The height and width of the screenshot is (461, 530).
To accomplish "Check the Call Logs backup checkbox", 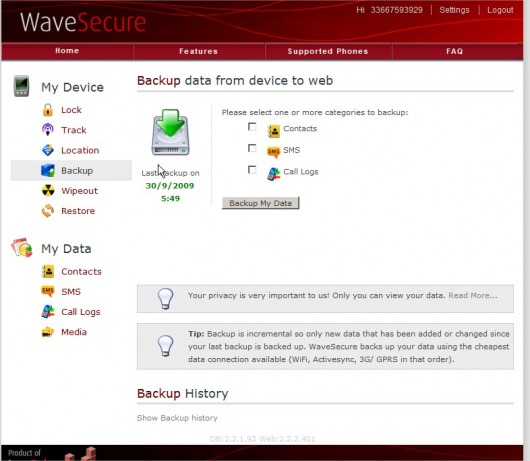I will point(252,170).
